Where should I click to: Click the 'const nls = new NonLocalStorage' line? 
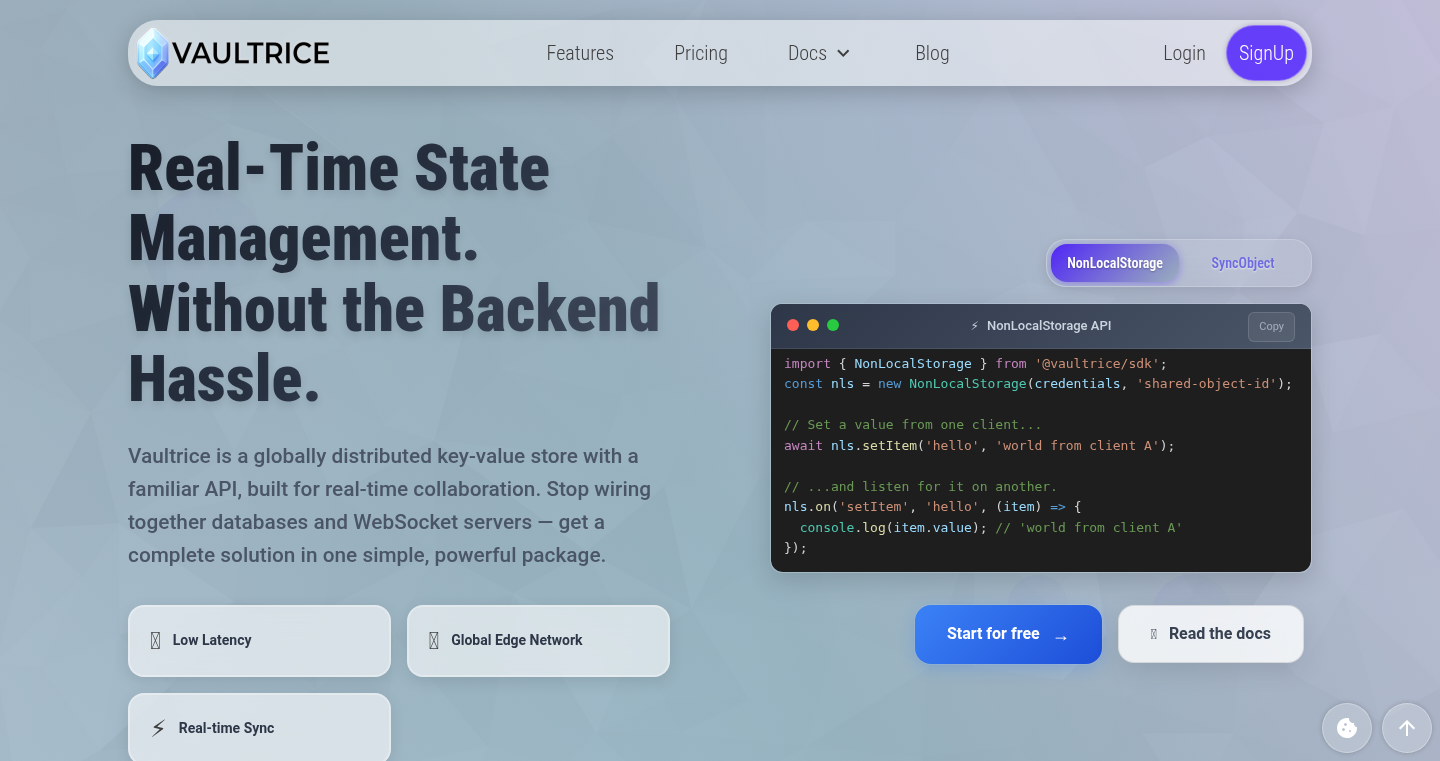[1038, 383]
